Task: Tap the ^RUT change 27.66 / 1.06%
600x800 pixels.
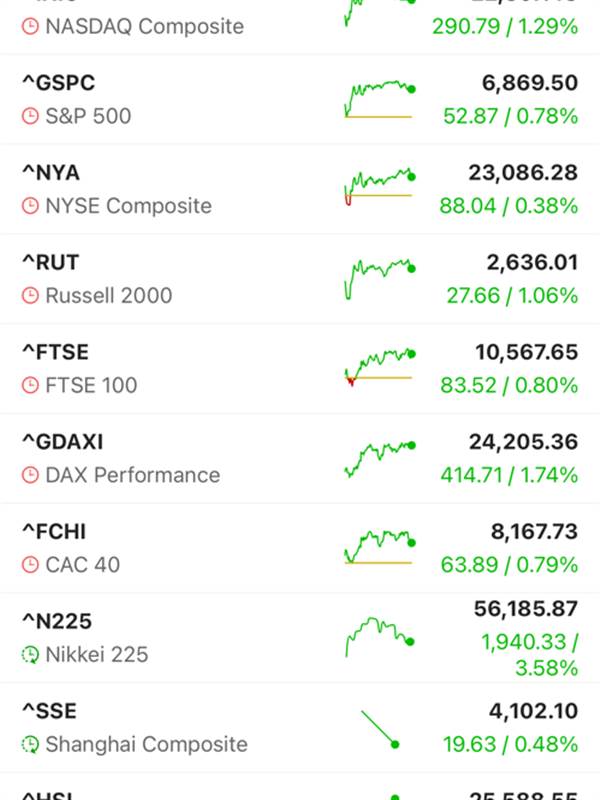Action: 509,296
